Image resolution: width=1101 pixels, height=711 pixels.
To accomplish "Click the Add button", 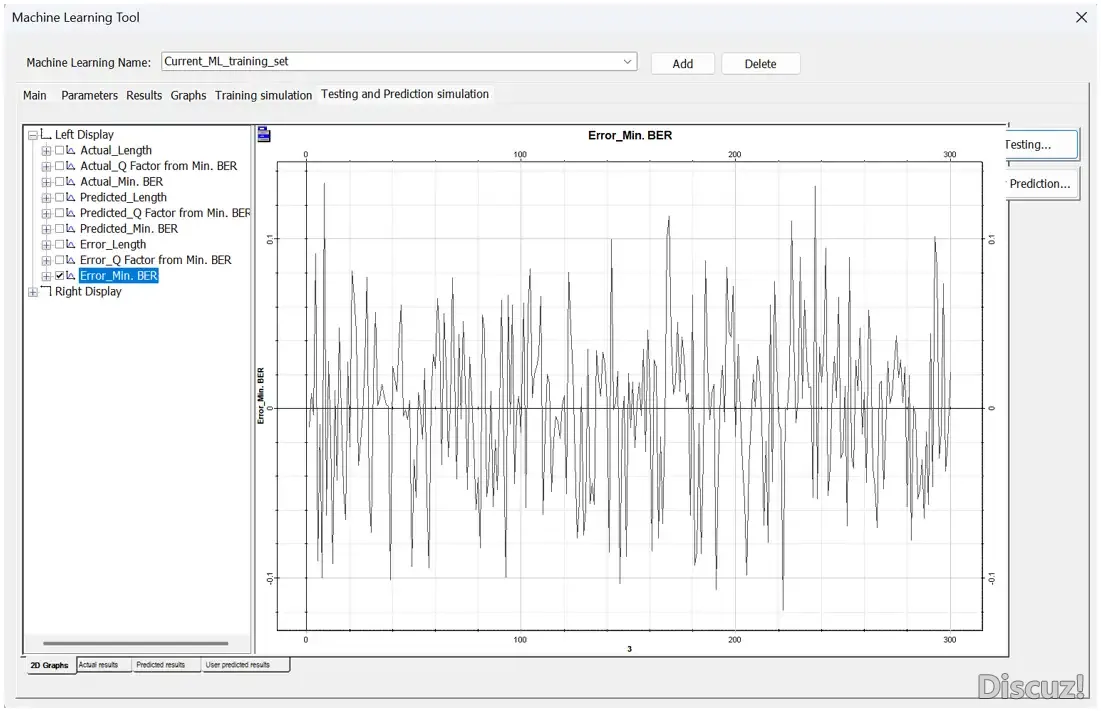I will (x=683, y=64).
